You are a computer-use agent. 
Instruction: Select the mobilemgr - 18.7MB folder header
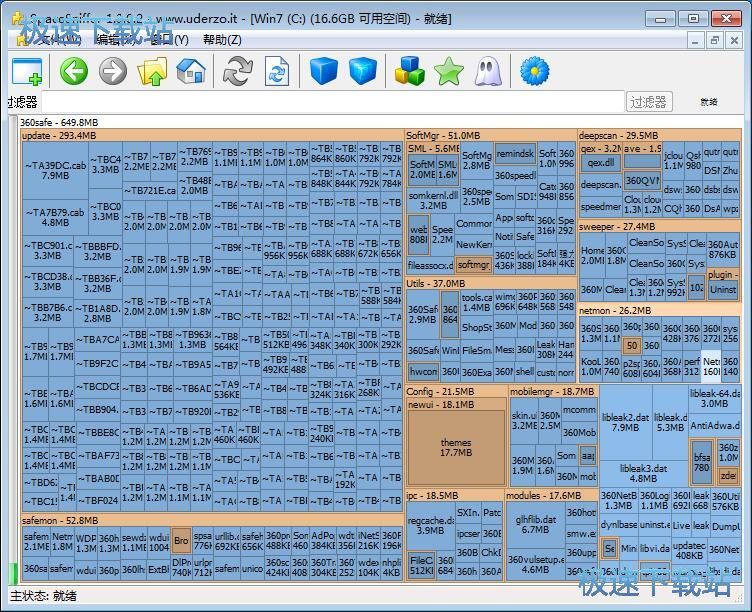tap(553, 391)
